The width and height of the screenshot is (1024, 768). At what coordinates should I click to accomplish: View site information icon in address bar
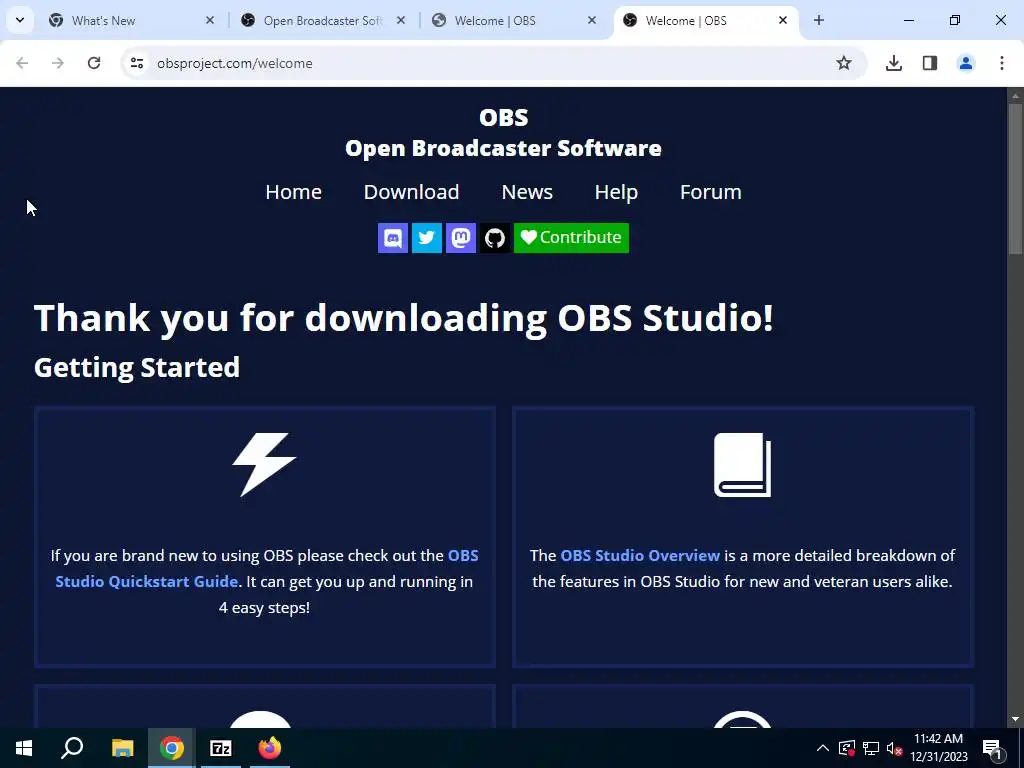(x=136, y=63)
